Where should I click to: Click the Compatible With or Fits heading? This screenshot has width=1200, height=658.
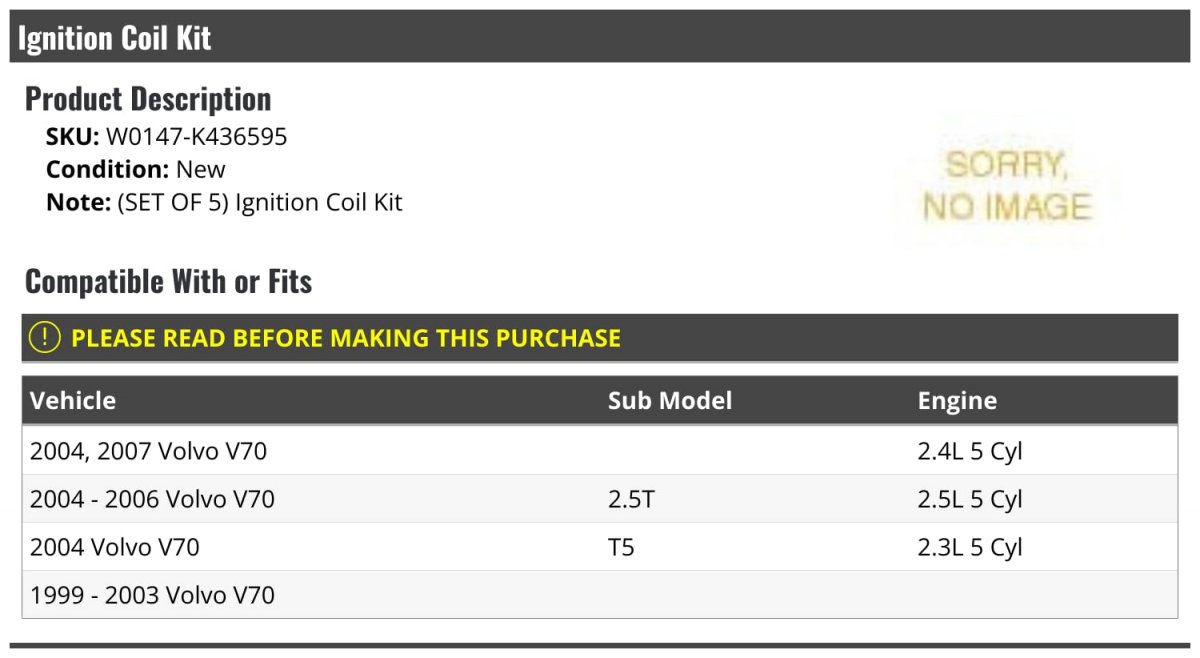[168, 282]
